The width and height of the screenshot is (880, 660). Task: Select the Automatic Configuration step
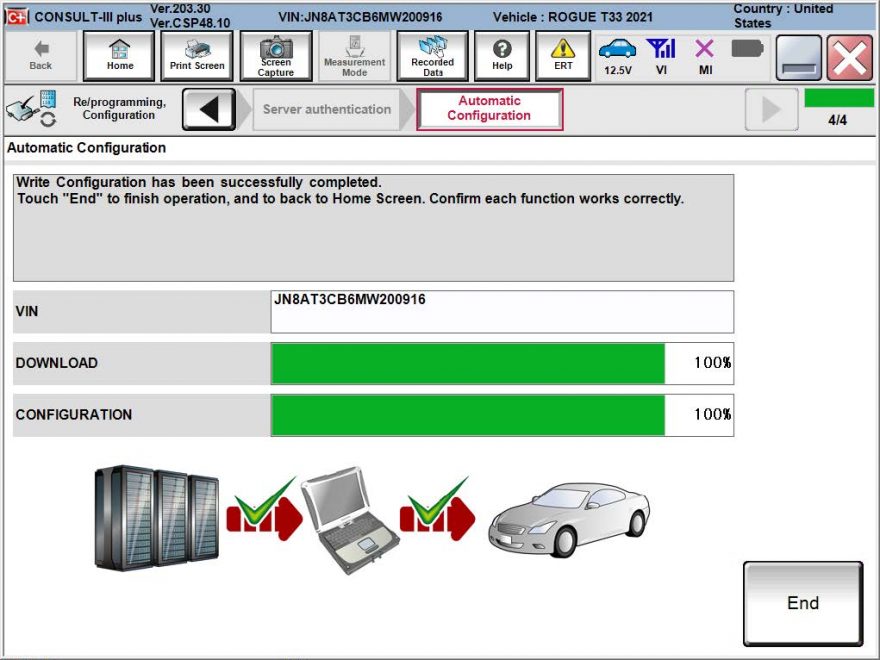click(x=489, y=108)
